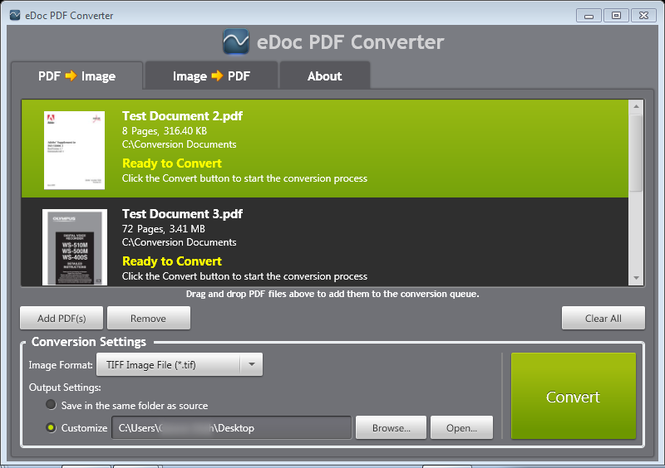Click the eDoc PDF Converter logo icon
665x468 pixels.
(236, 42)
